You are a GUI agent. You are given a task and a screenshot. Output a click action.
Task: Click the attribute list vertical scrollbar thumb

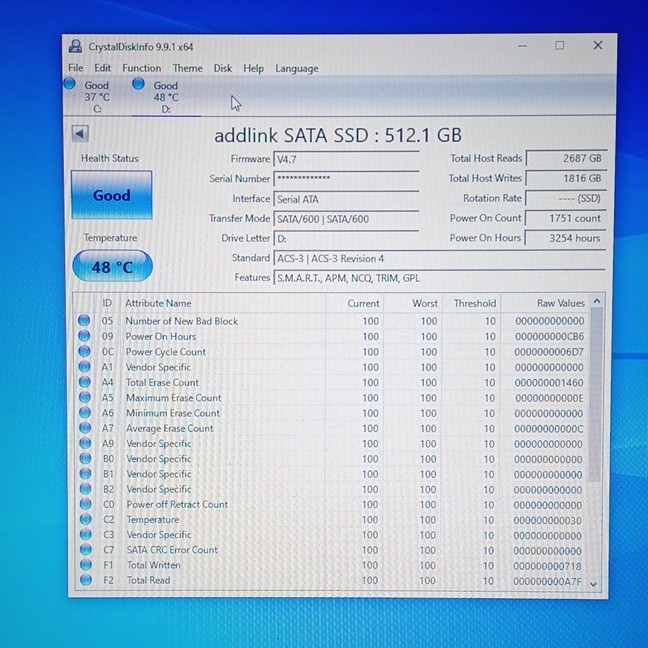(596, 395)
